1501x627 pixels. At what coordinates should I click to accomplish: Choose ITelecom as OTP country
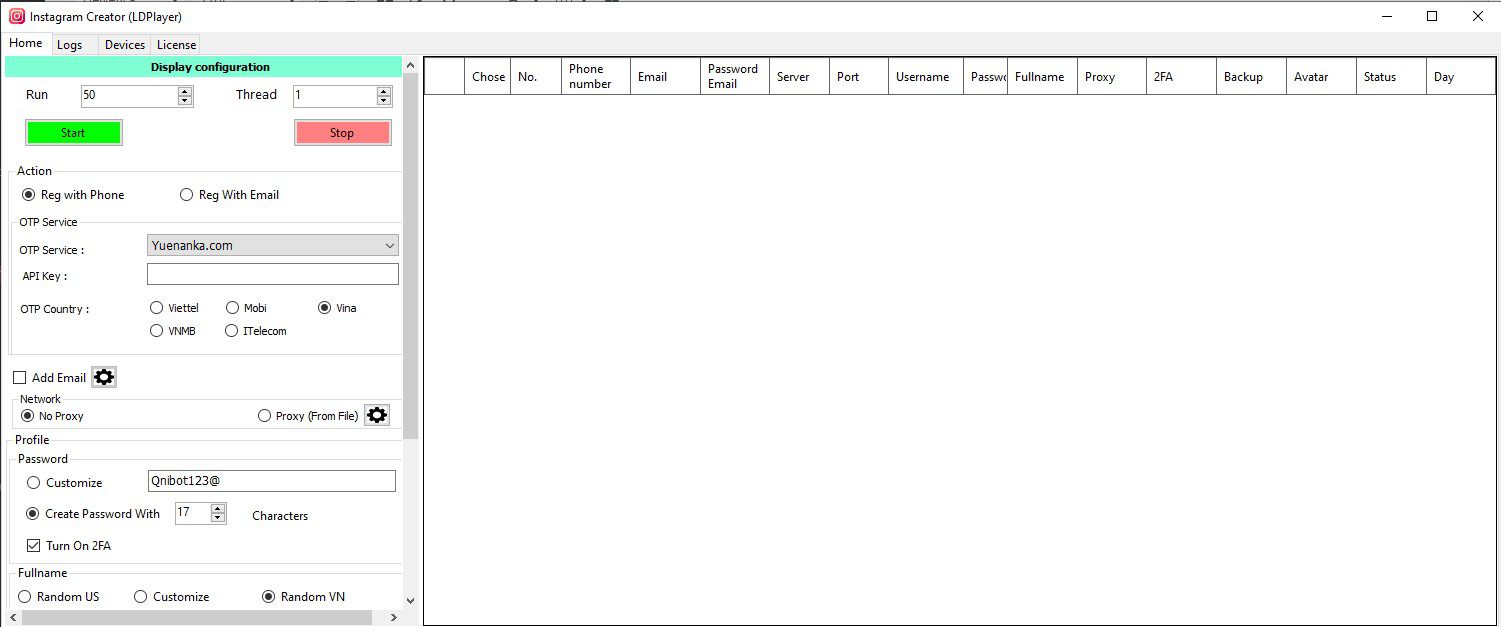pyautogui.click(x=256, y=331)
